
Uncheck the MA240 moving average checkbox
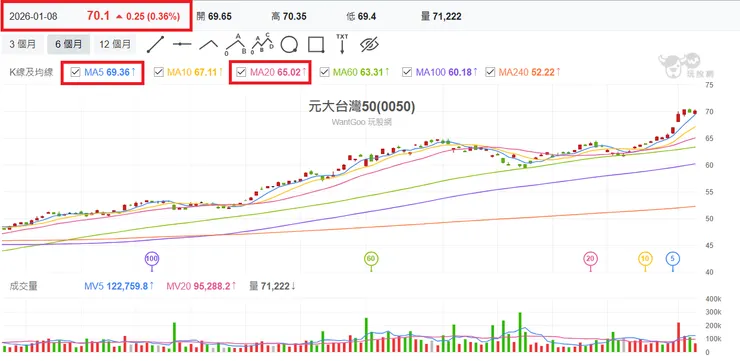(x=490, y=72)
